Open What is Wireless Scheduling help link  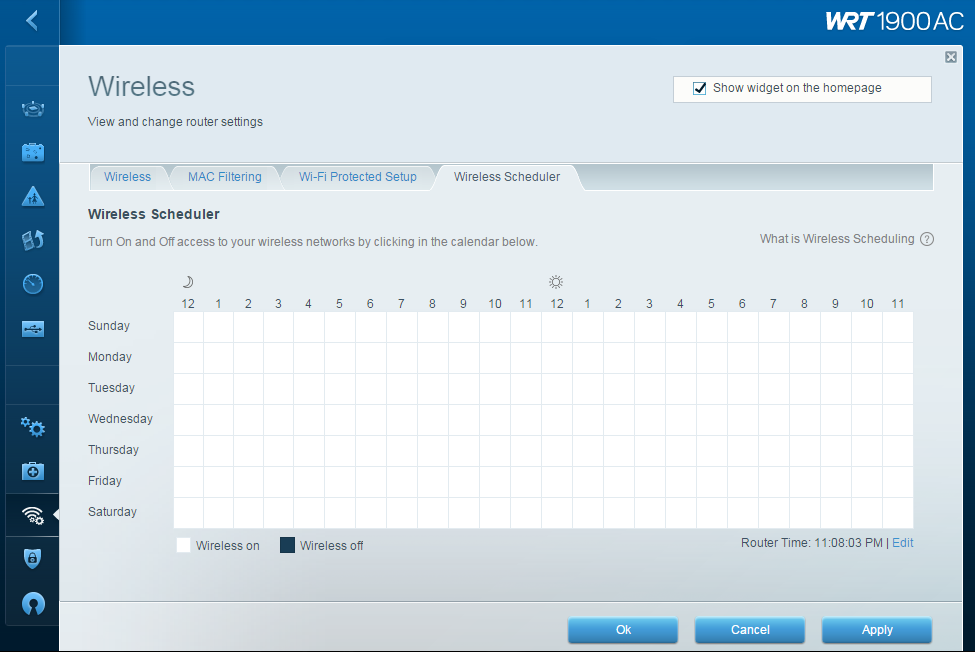pyautogui.click(x=837, y=239)
